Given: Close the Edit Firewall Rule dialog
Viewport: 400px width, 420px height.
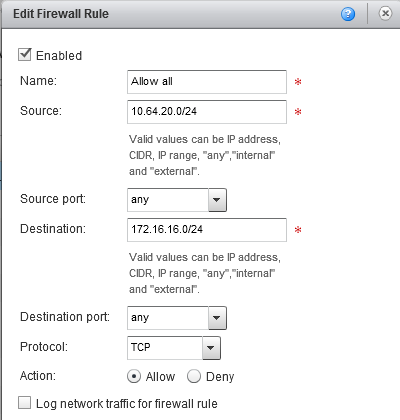Looking at the screenshot, I should [x=385, y=13].
